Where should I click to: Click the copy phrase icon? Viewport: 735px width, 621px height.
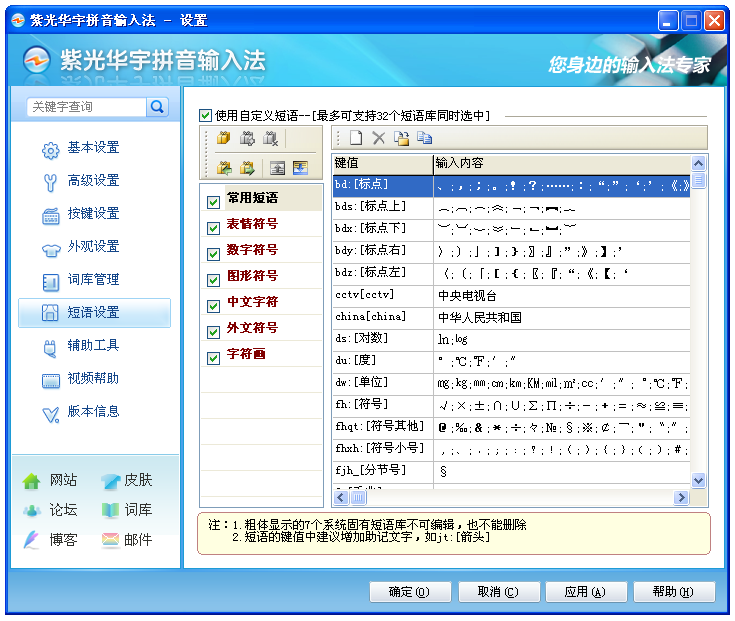[424, 137]
